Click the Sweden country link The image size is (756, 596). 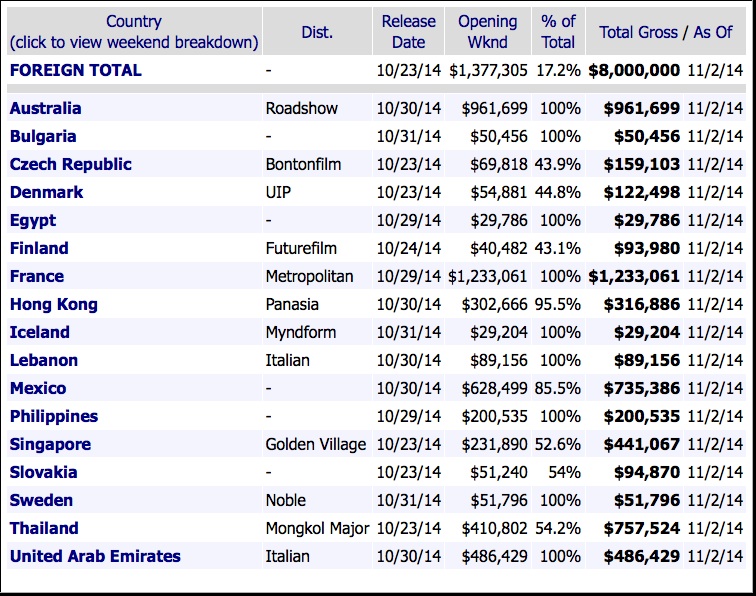[41, 500]
